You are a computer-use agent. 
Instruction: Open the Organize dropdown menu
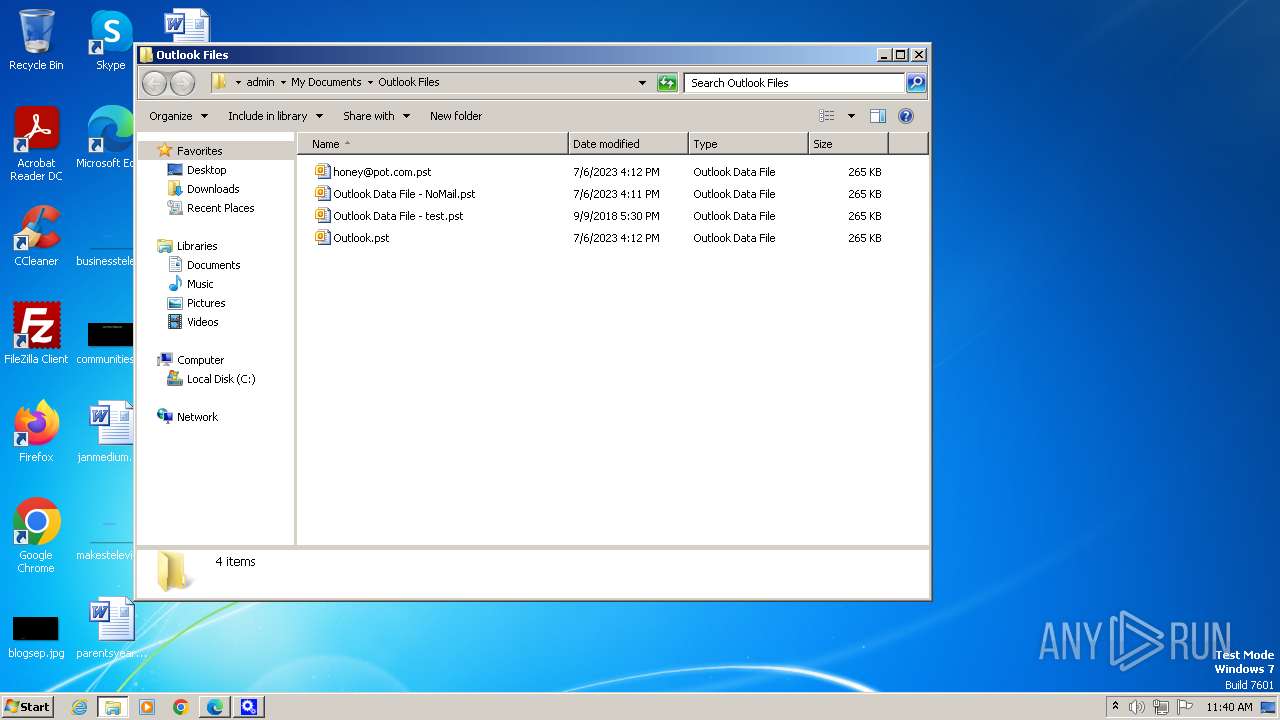pyautogui.click(x=179, y=116)
